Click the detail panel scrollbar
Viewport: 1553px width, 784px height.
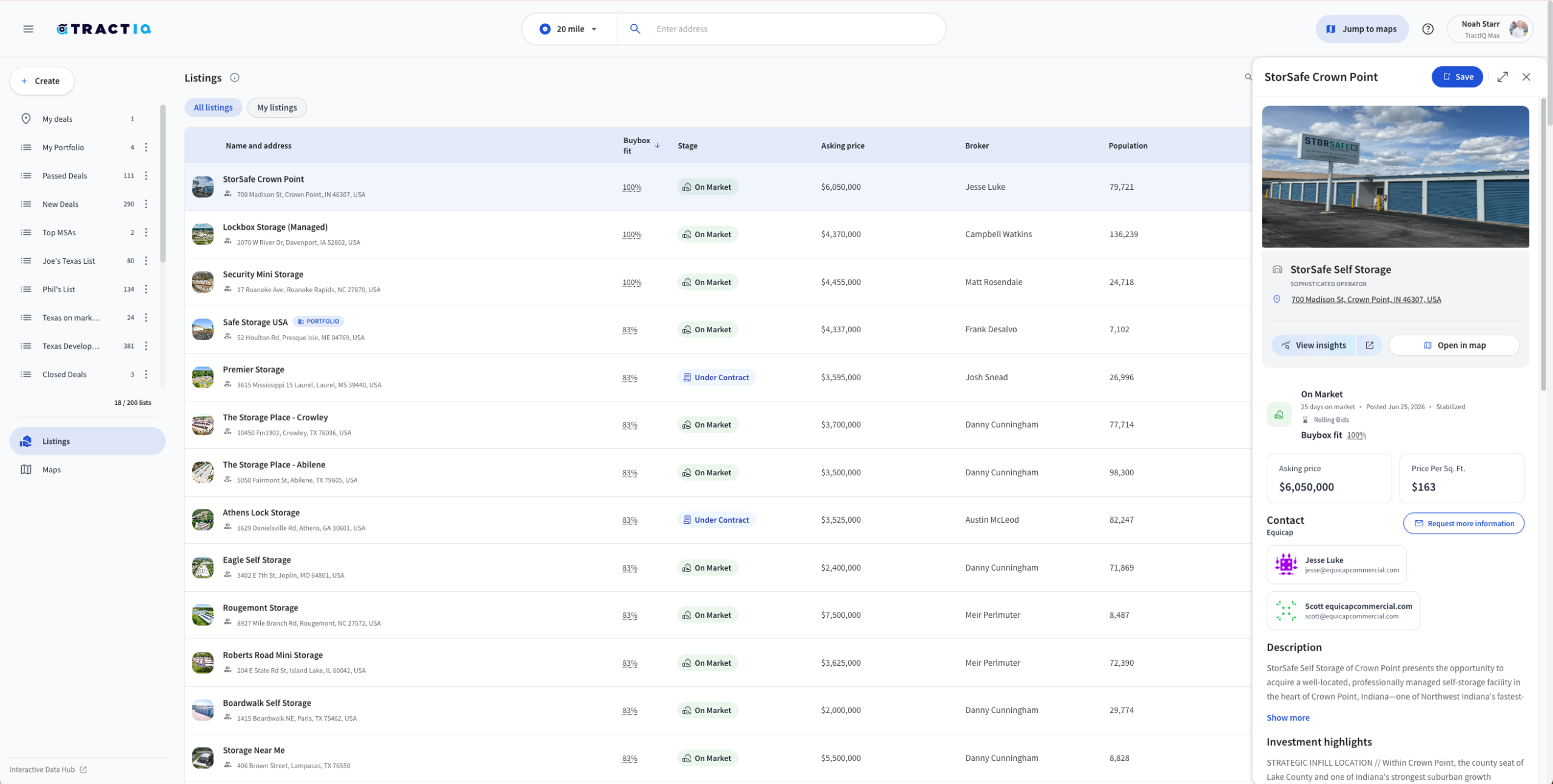1544,244
